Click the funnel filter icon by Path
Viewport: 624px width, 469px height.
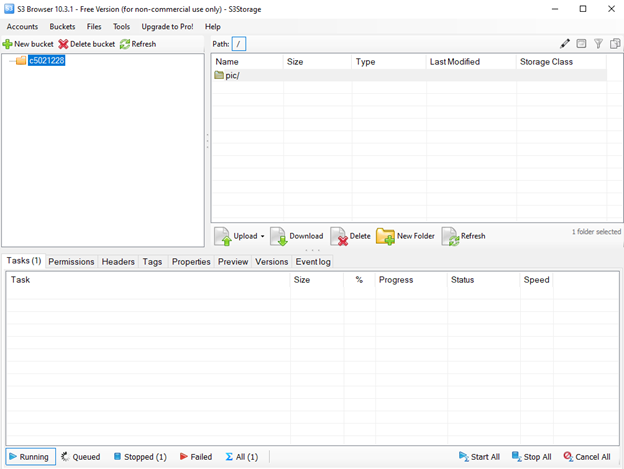[598, 44]
